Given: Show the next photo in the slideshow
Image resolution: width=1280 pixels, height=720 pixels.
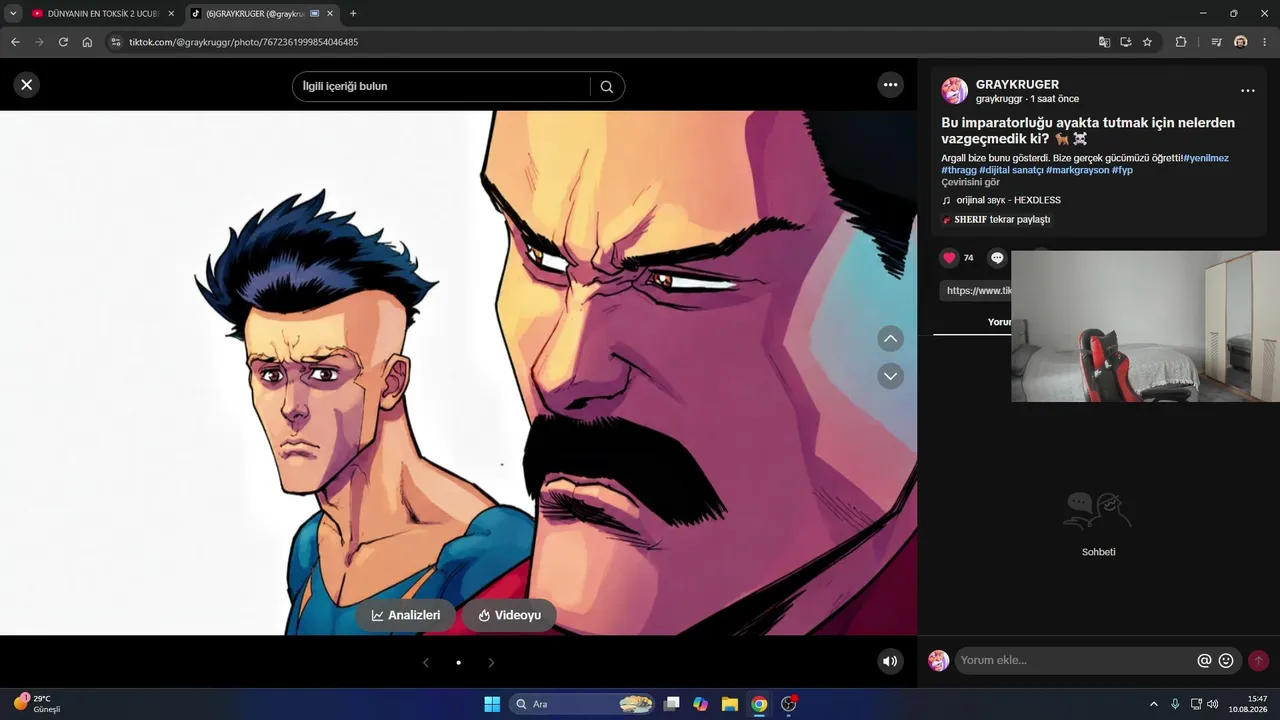Looking at the screenshot, I should pos(491,662).
